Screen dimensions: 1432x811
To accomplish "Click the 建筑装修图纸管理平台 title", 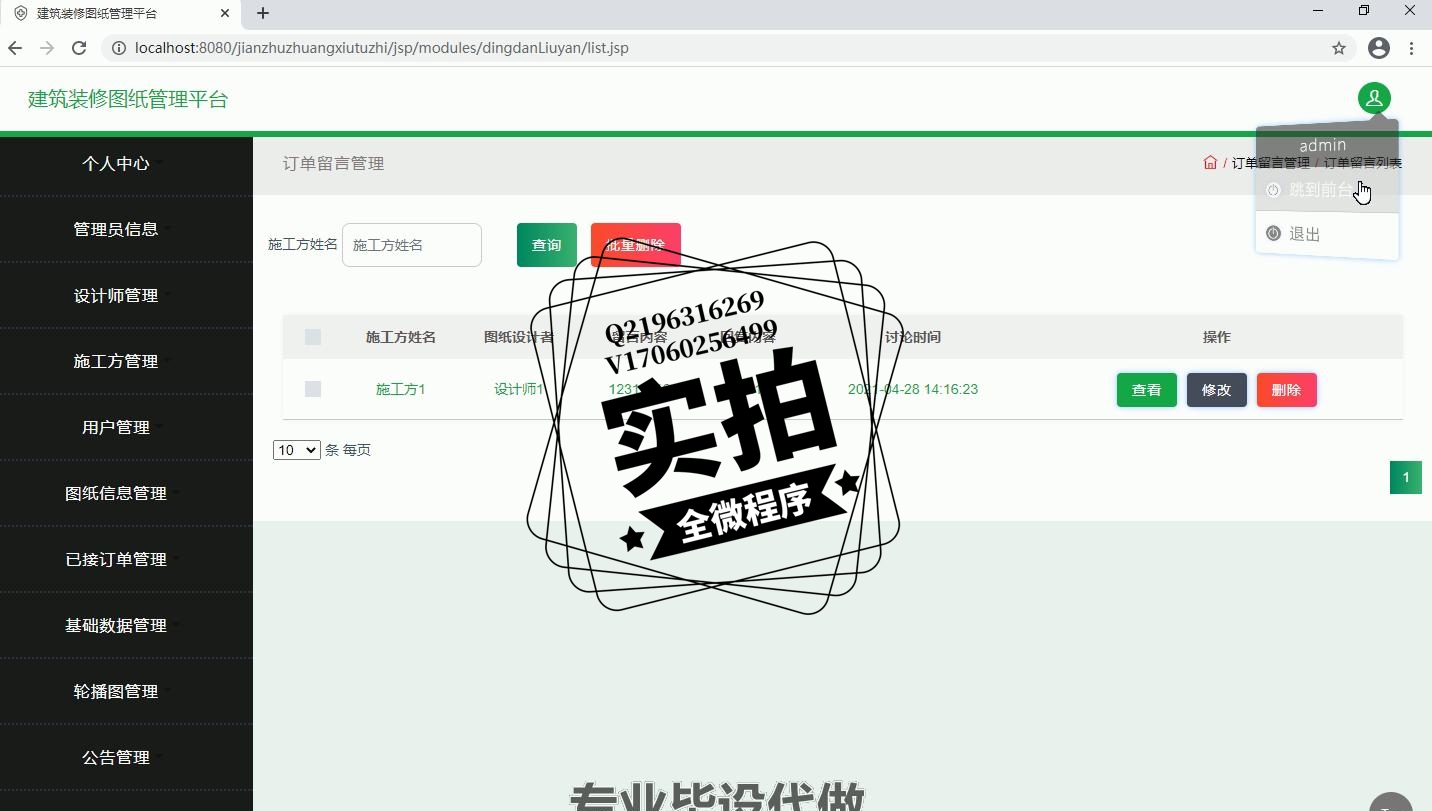I will (128, 99).
